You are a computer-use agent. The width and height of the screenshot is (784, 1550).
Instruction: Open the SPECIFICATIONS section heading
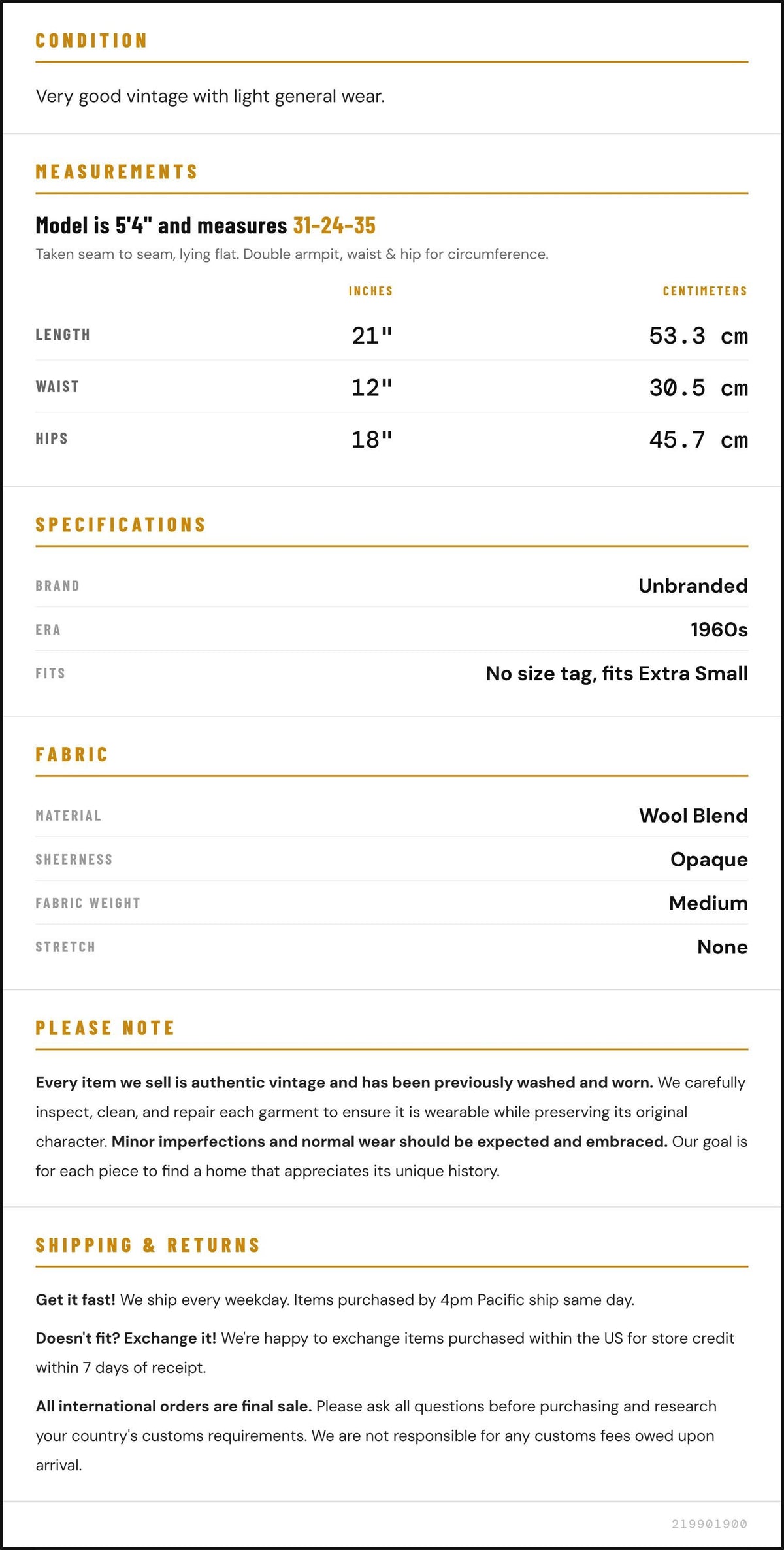point(121,525)
